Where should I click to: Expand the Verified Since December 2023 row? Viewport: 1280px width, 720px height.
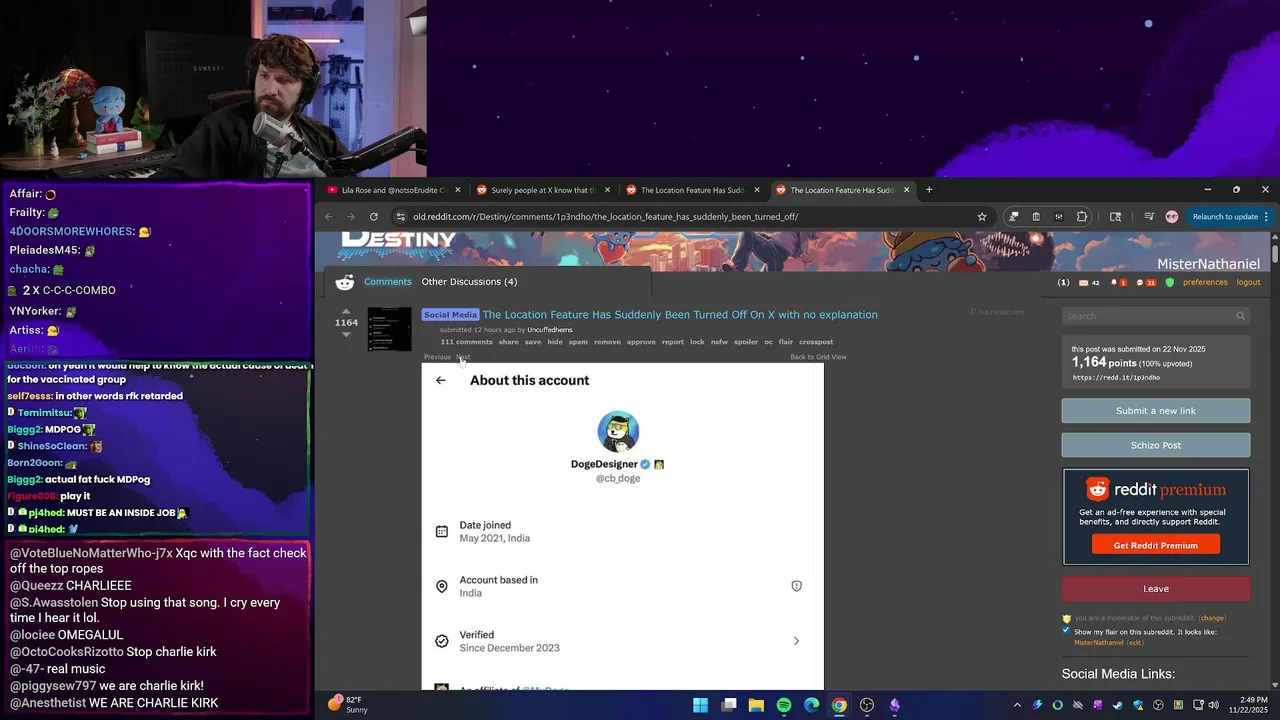(622, 641)
